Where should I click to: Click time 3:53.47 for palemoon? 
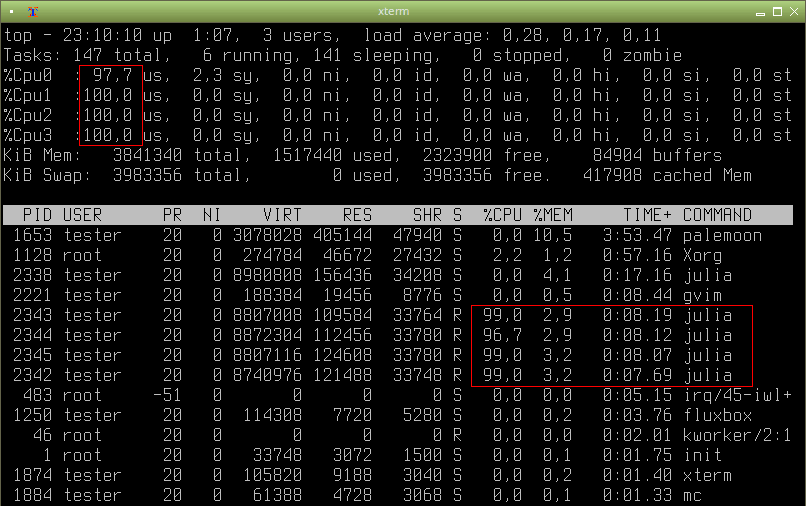coord(637,235)
